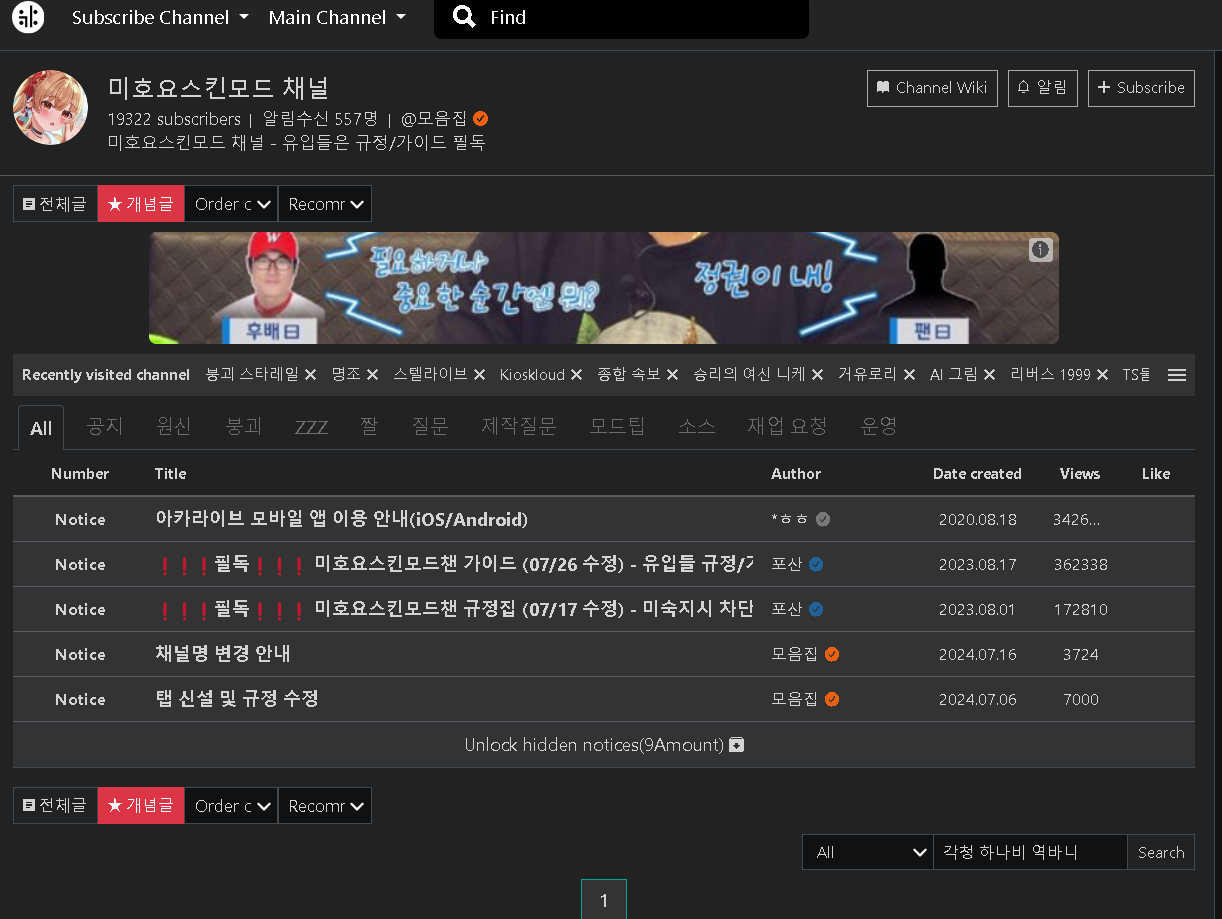The width and height of the screenshot is (1222, 919).
Task: Remove 거유로리 from recent channels
Action: (x=909, y=375)
